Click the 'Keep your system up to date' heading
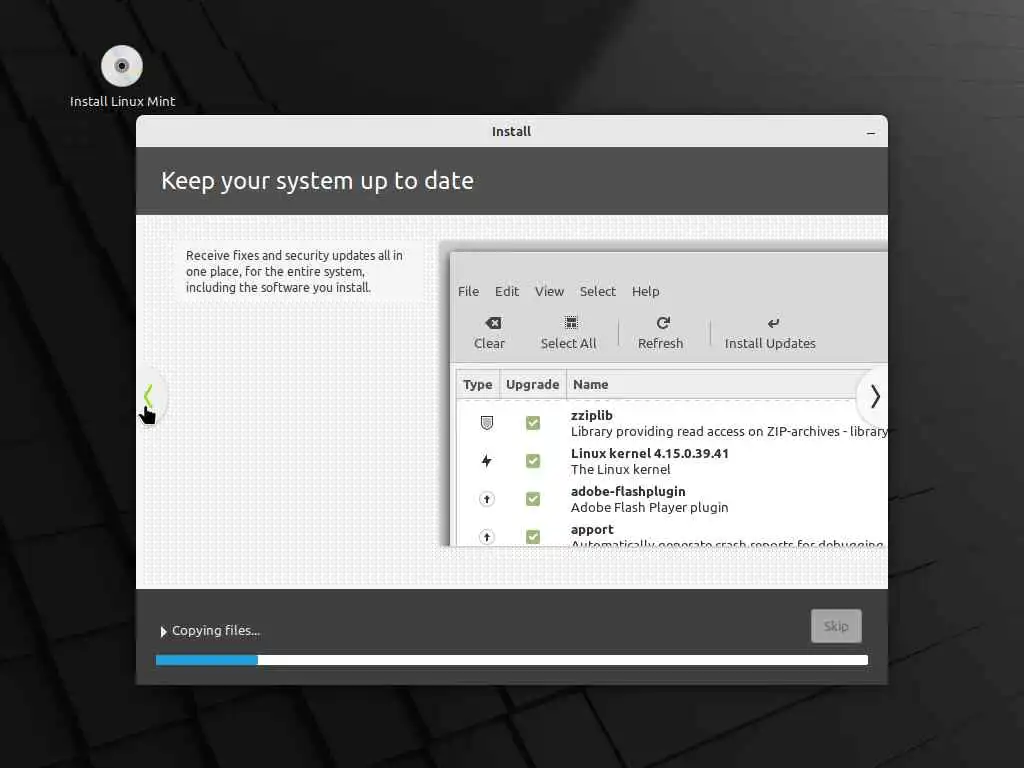Viewport: 1024px width, 768px height. pyautogui.click(x=317, y=181)
